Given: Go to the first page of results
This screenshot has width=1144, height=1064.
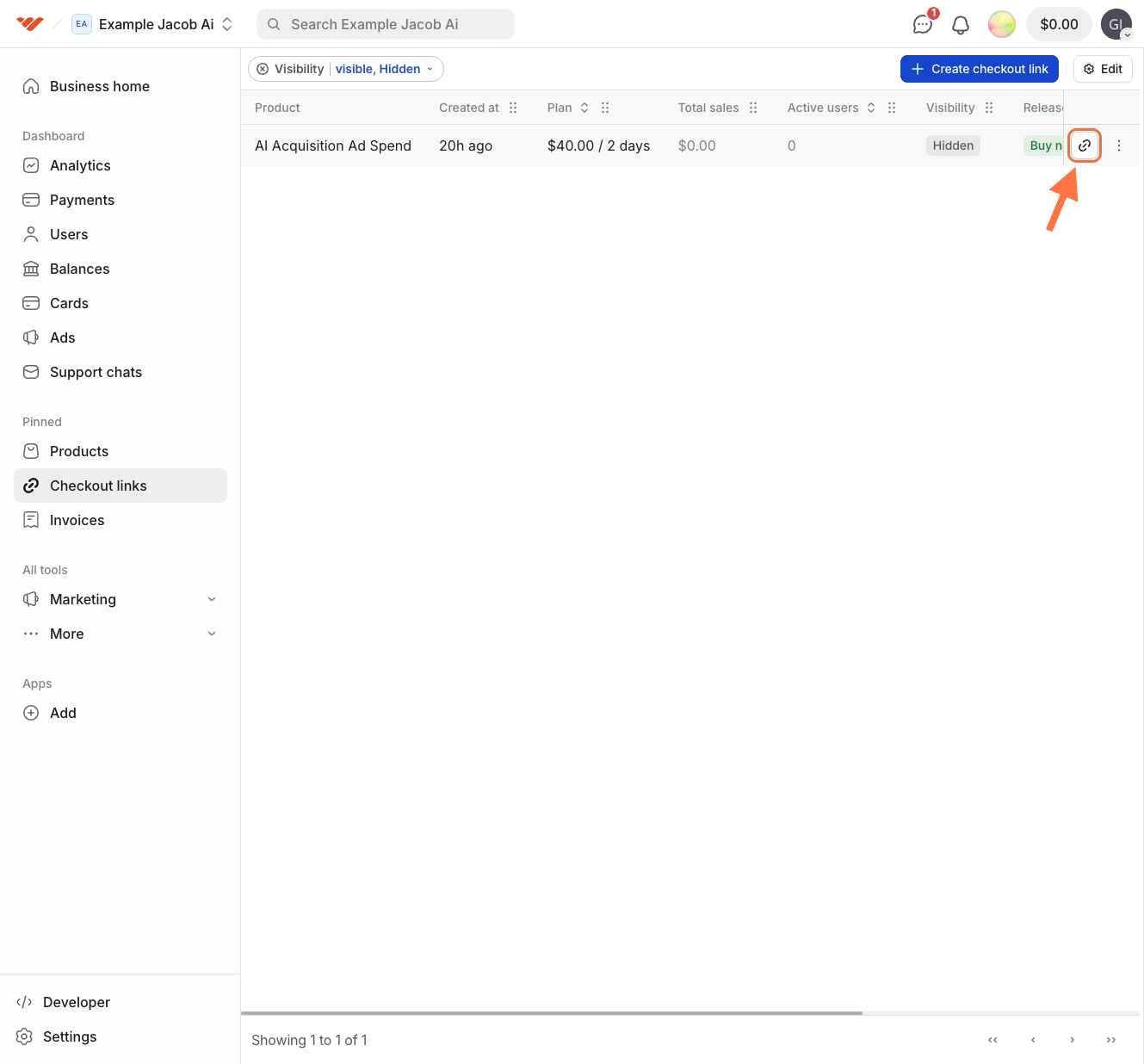Looking at the screenshot, I should point(992,1040).
